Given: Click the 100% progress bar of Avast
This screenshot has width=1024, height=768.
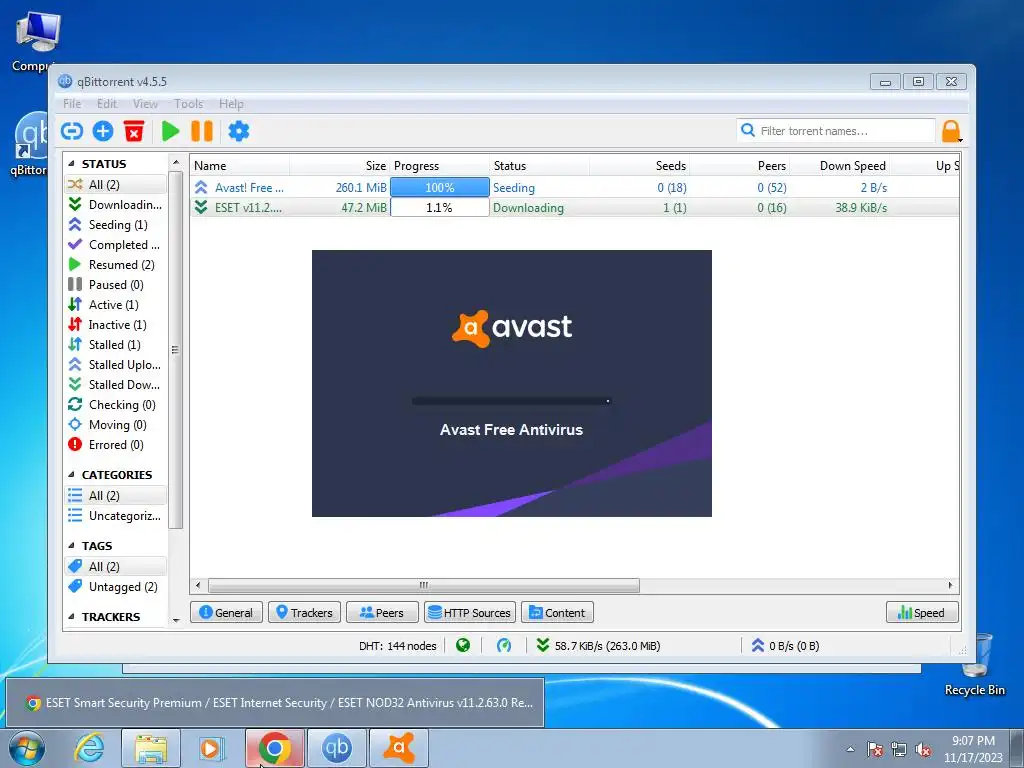Looking at the screenshot, I should (440, 187).
